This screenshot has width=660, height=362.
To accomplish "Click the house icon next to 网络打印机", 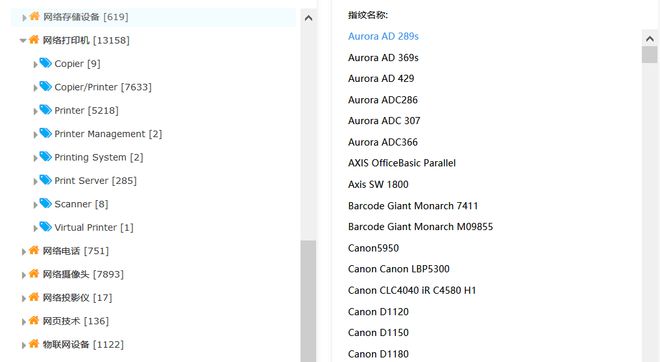I will (34, 40).
